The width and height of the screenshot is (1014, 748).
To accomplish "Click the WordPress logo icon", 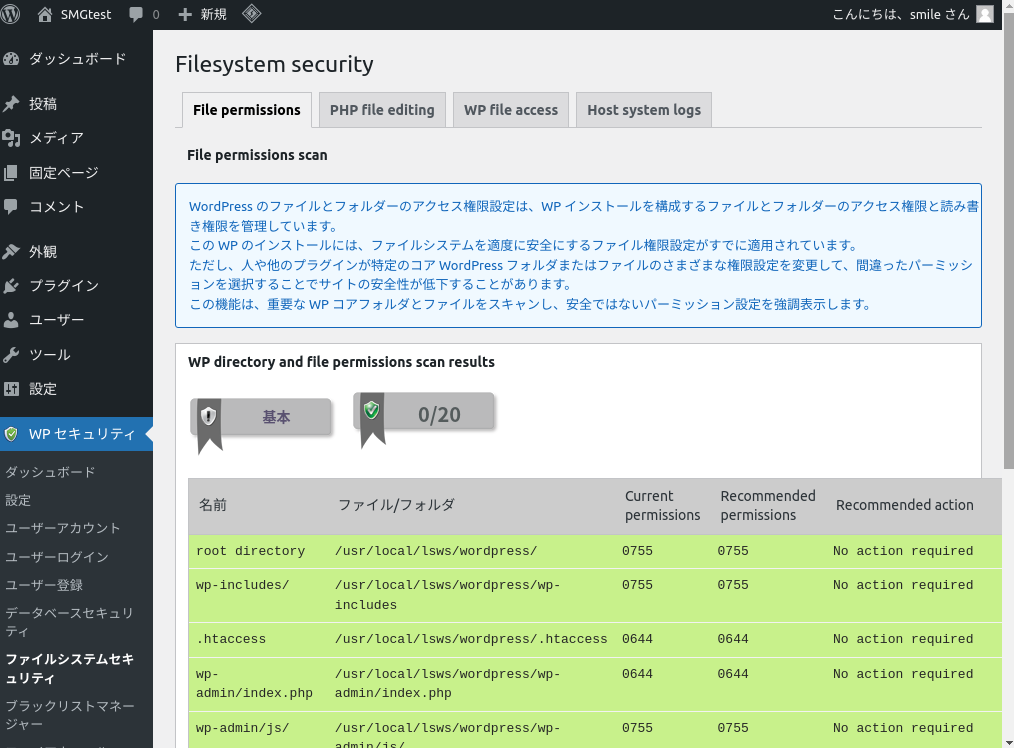I will 10,14.
